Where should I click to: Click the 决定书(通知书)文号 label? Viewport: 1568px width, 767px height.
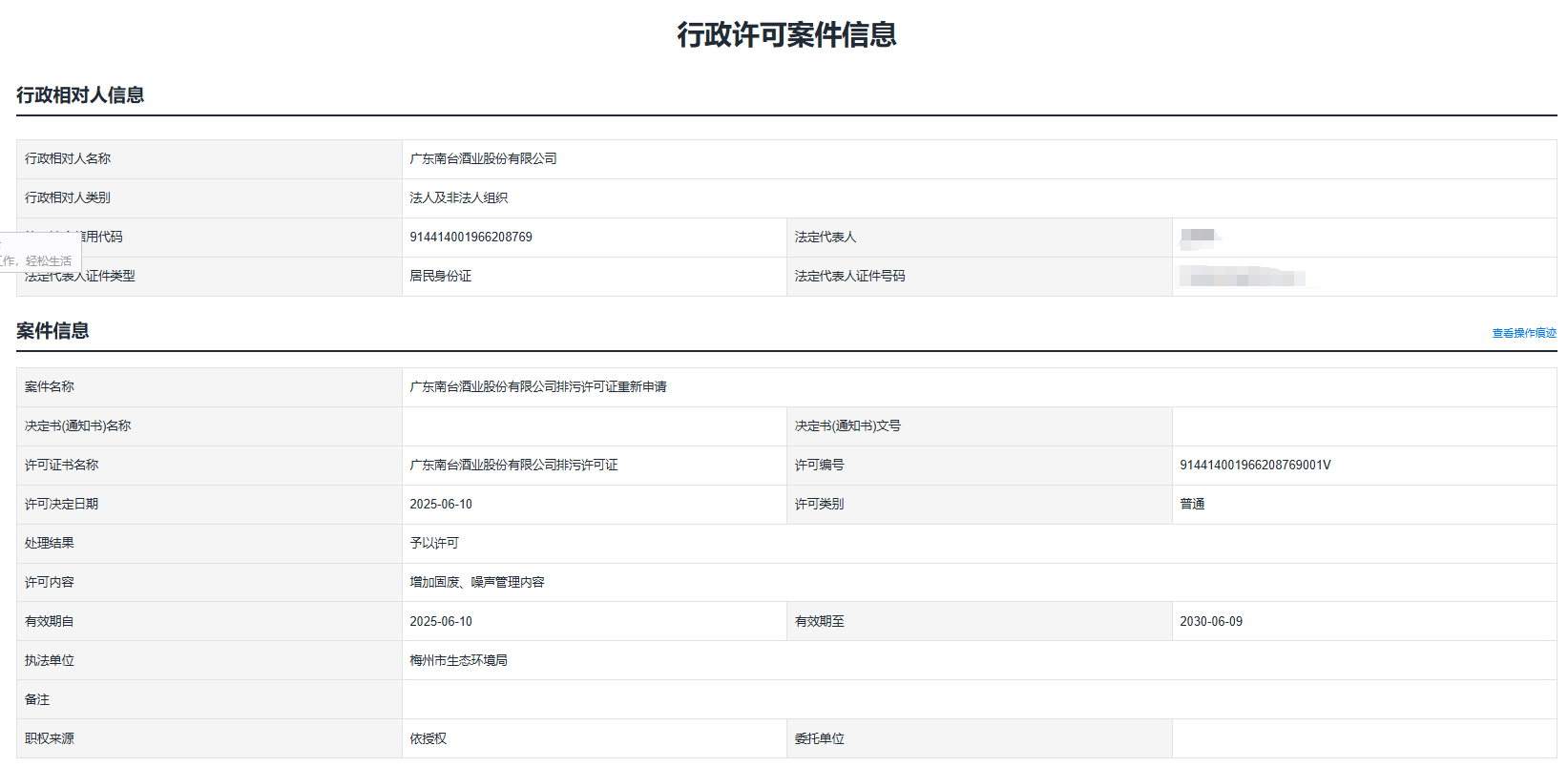[847, 426]
